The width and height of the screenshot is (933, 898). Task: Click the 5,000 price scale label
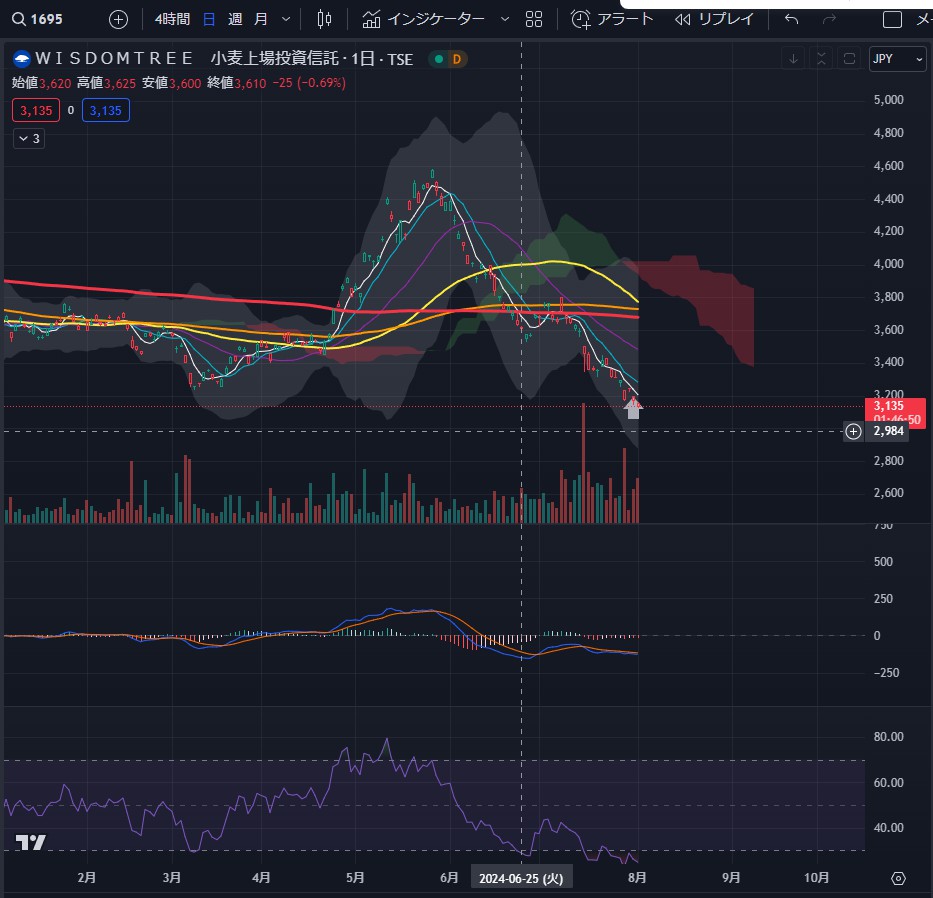click(x=888, y=100)
